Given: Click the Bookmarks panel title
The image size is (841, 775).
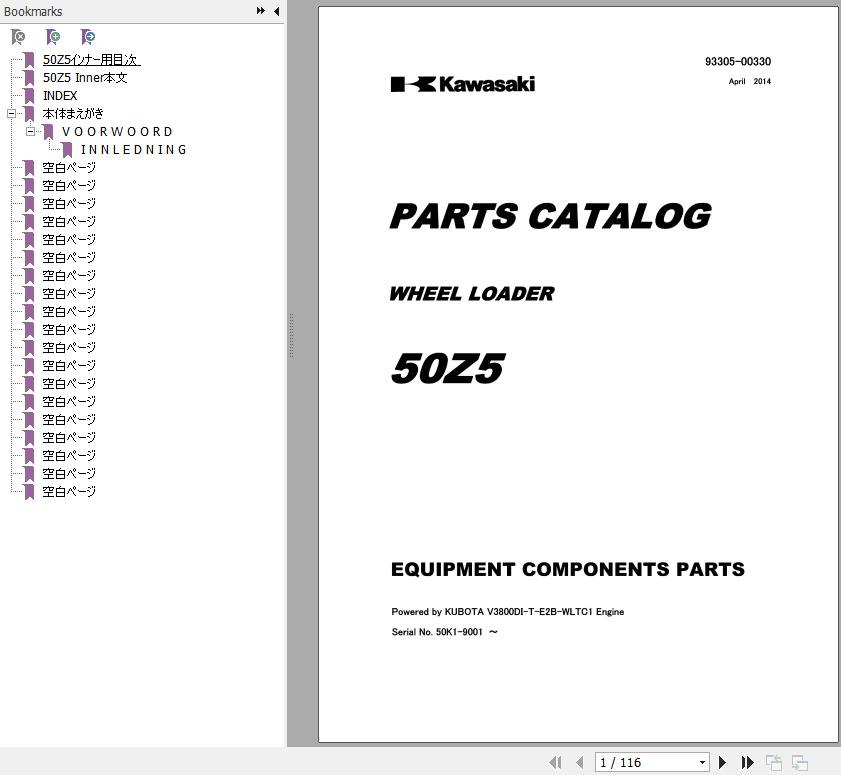Looking at the screenshot, I should click(x=33, y=11).
